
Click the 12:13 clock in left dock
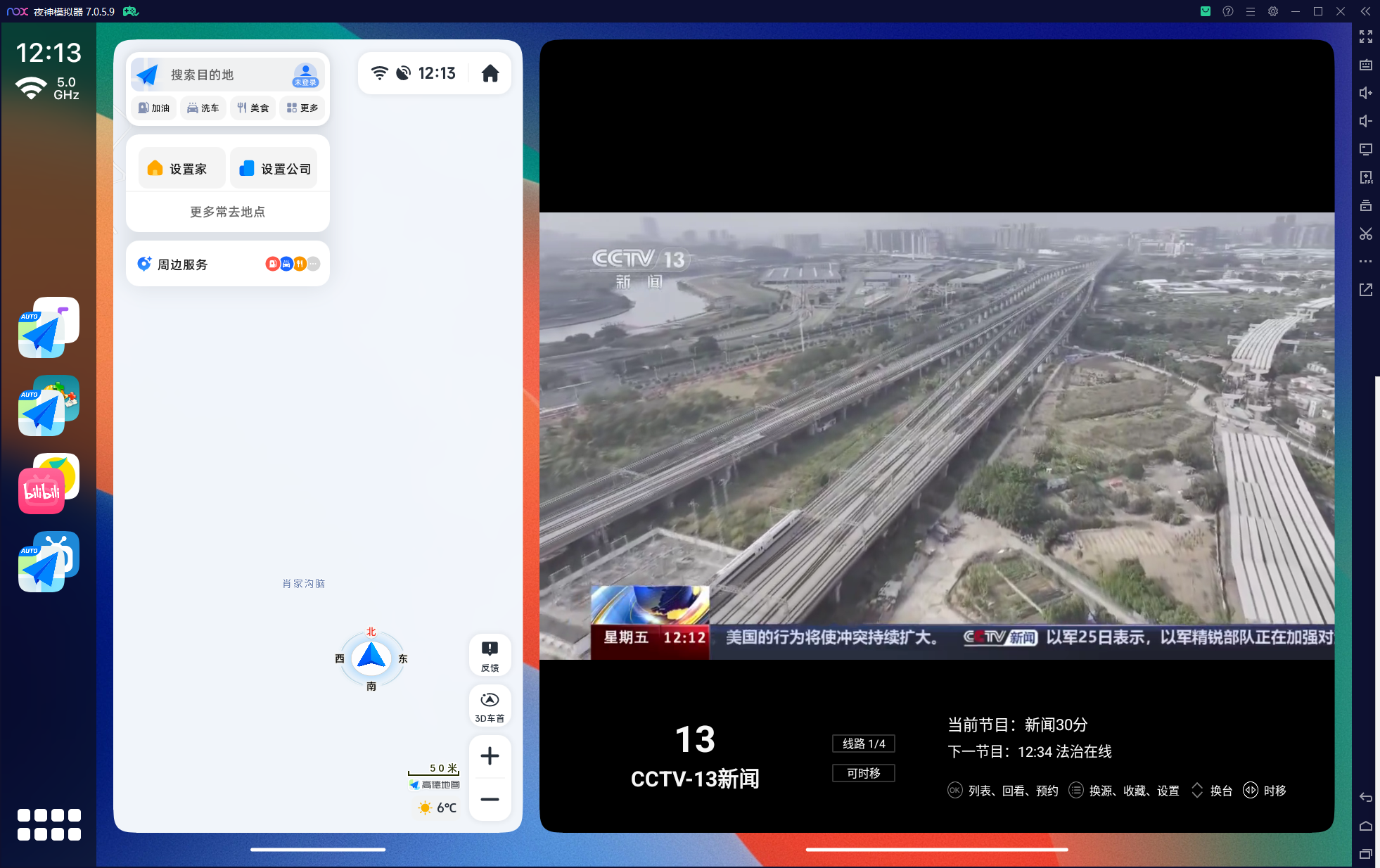click(49, 53)
